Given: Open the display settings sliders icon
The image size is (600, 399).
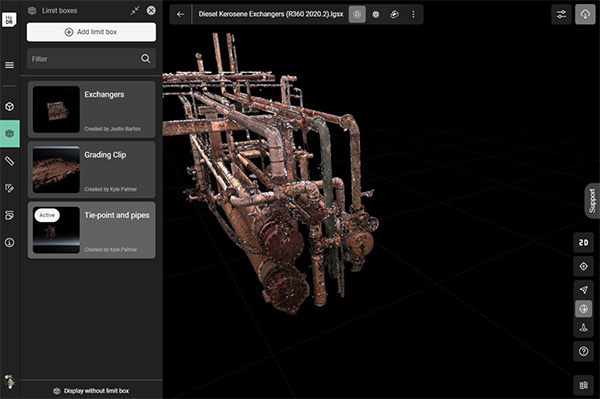Looking at the screenshot, I should (561, 15).
